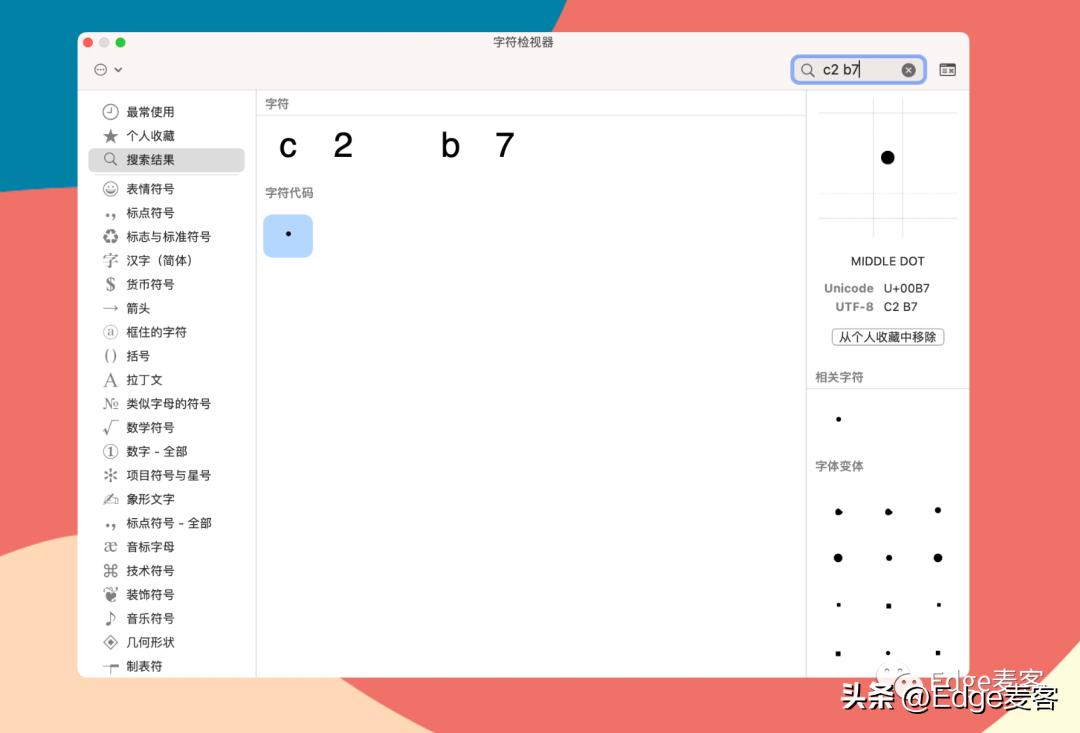Image resolution: width=1080 pixels, height=733 pixels.
Task: Open the 技术符号 technical symbols category
Action: (x=146, y=570)
